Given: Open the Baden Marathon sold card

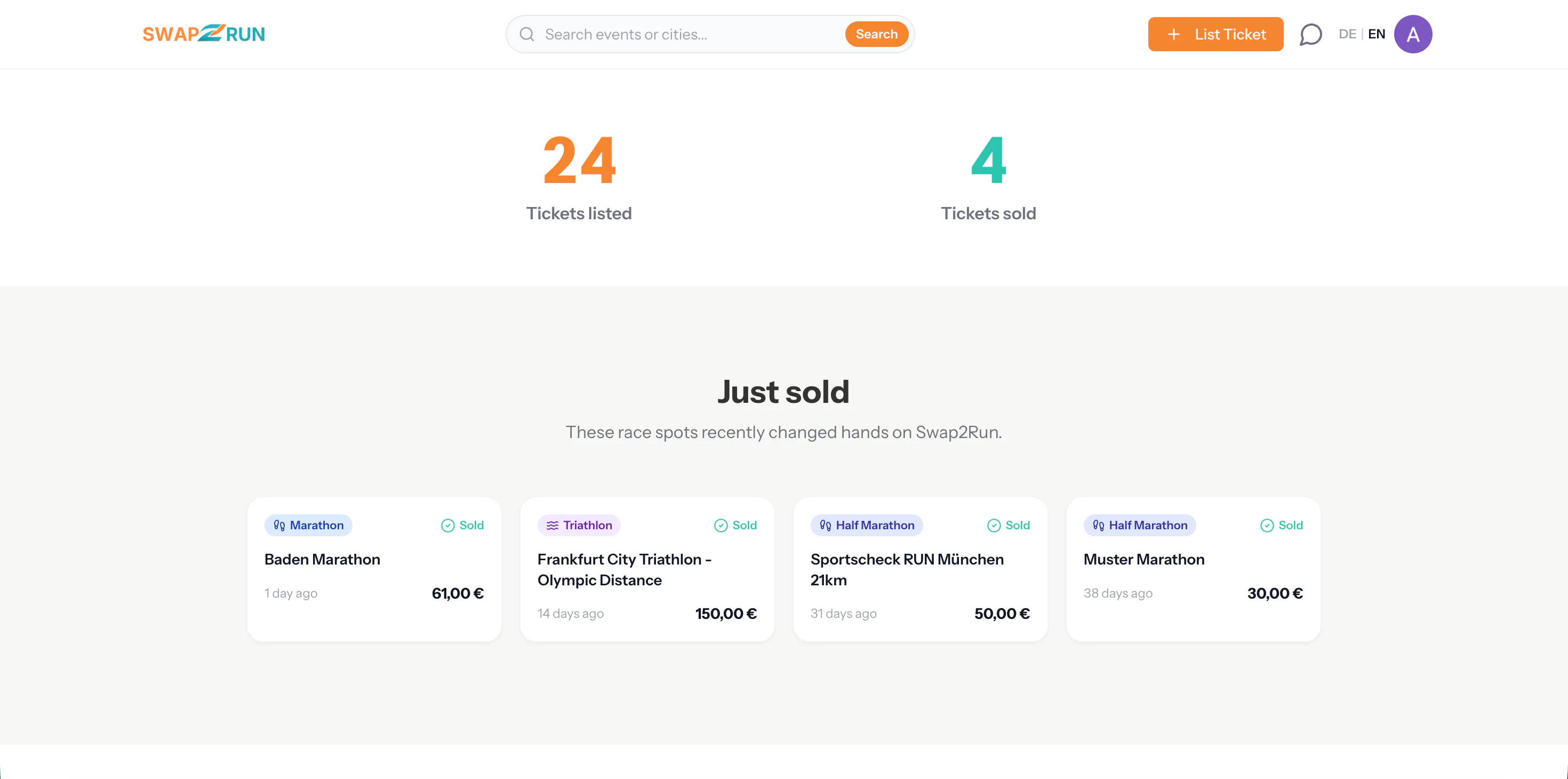Looking at the screenshot, I should pos(374,569).
